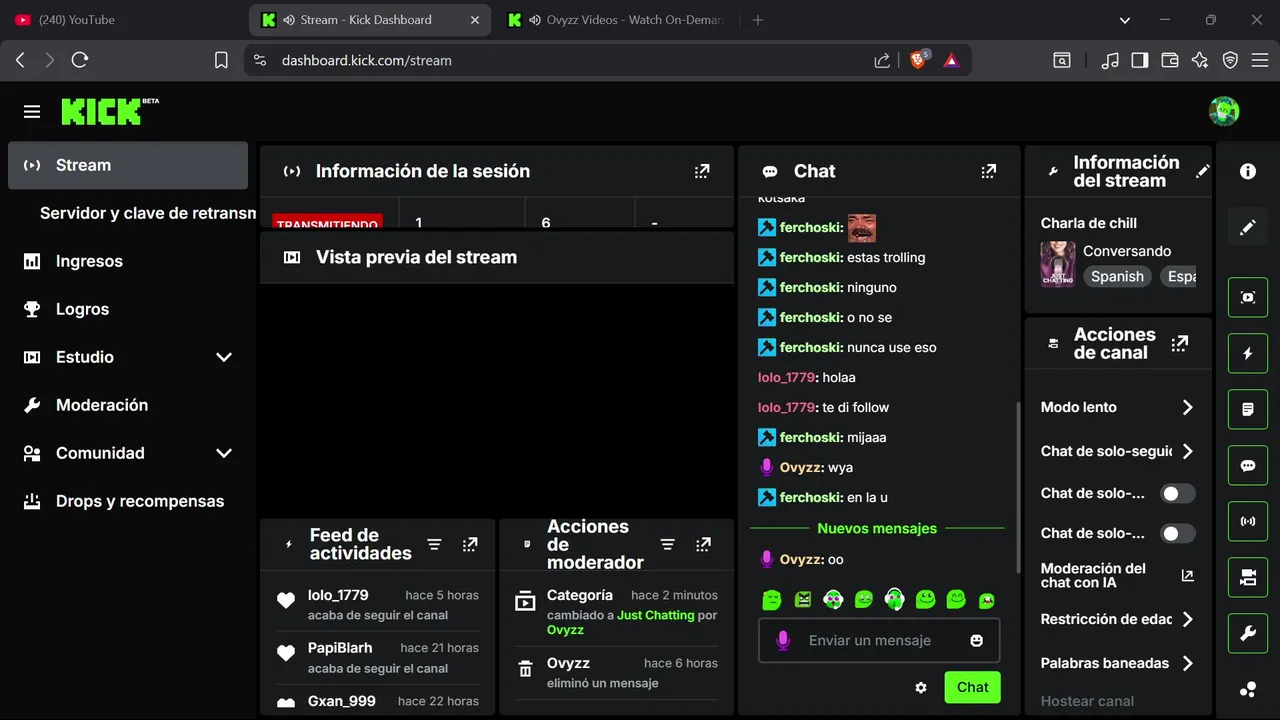The image size is (1280, 720).
Task: Click the address bar URL
Action: [x=367, y=60]
